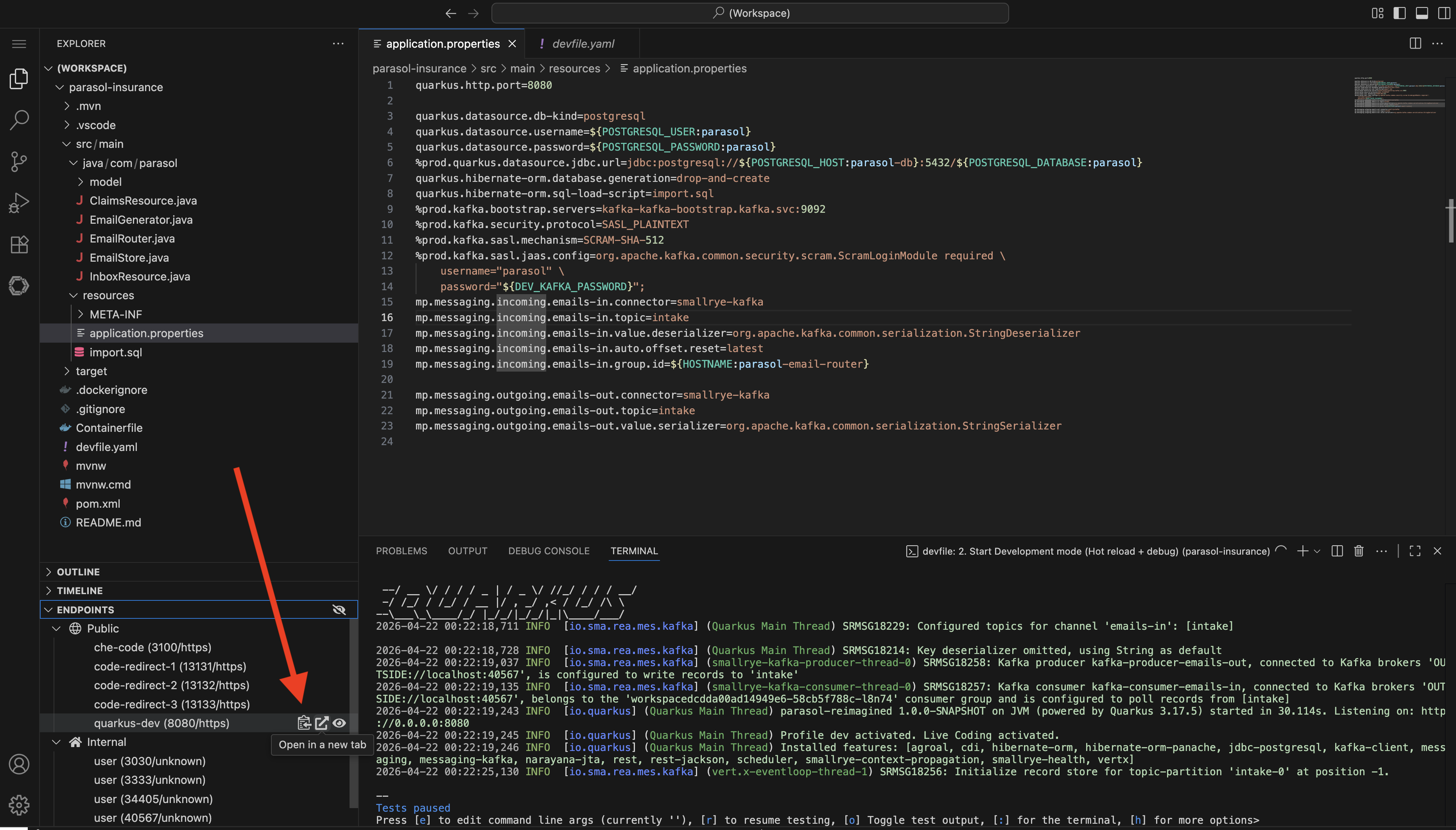
Task: Open the Accounts menu icon
Action: (x=19, y=764)
